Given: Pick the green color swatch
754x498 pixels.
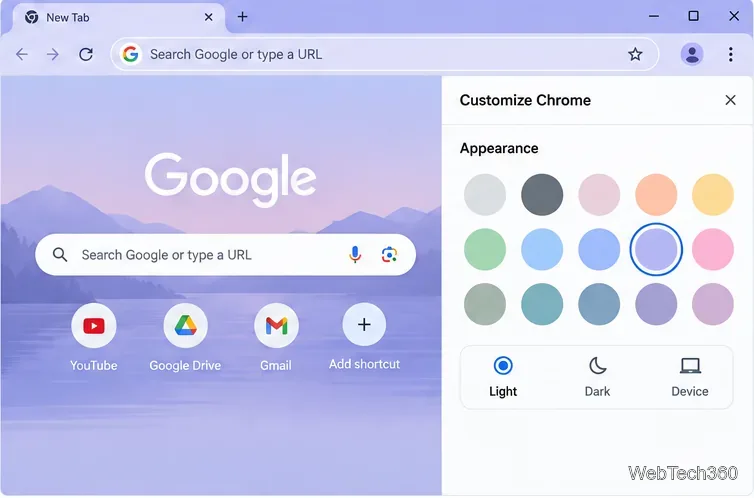Looking at the screenshot, I should tap(485, 249).
